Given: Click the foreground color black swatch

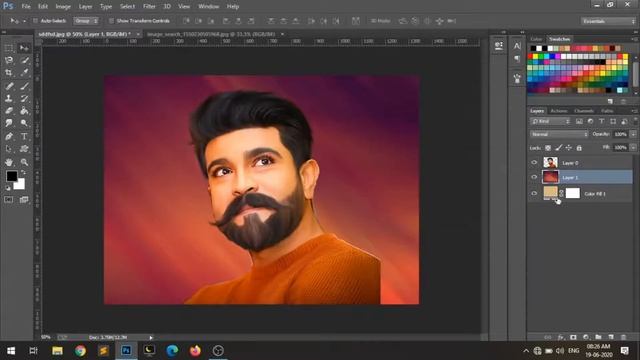Looking at the screenshot, I should click(x=11, y=176).
